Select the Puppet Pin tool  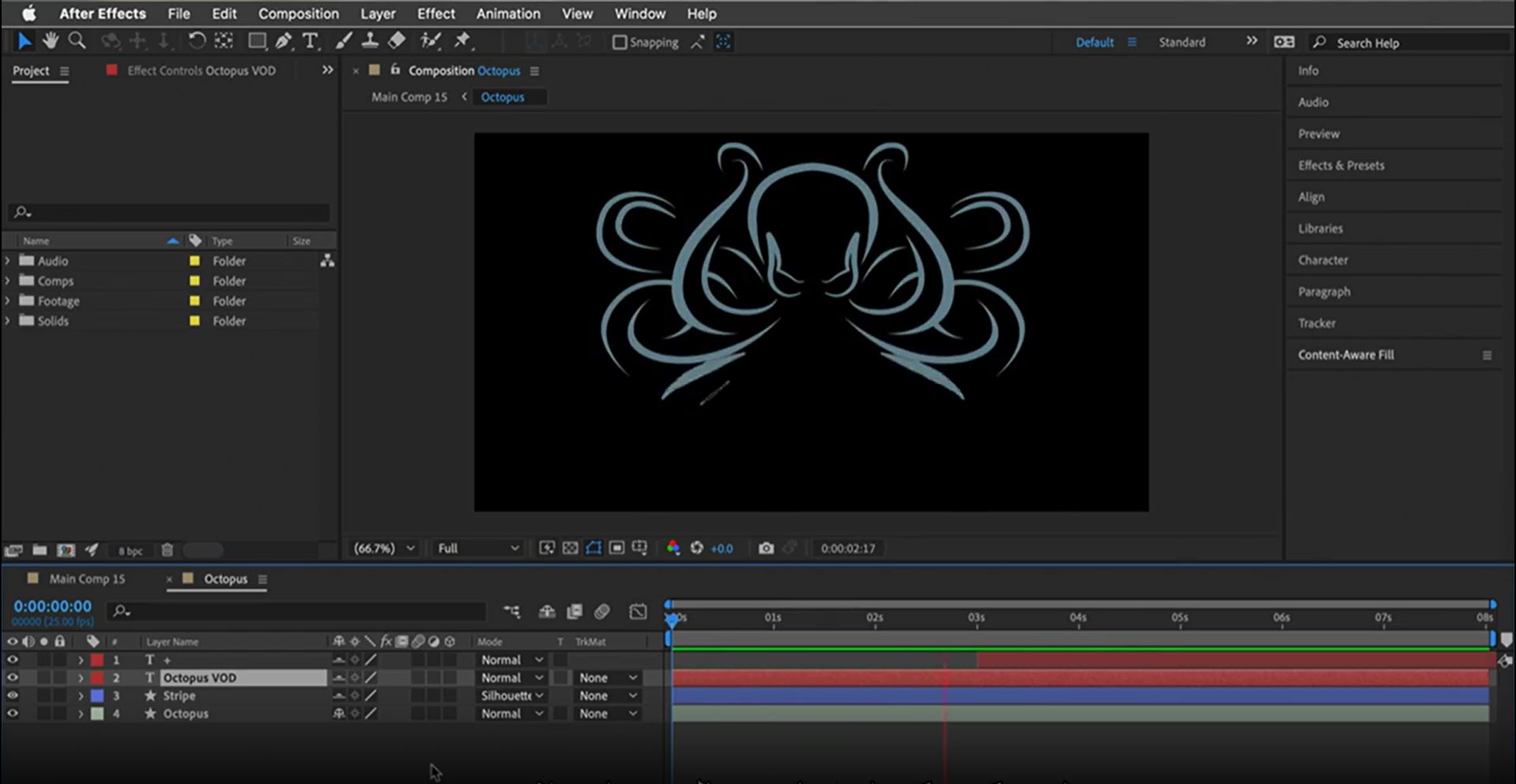(462, 41)
